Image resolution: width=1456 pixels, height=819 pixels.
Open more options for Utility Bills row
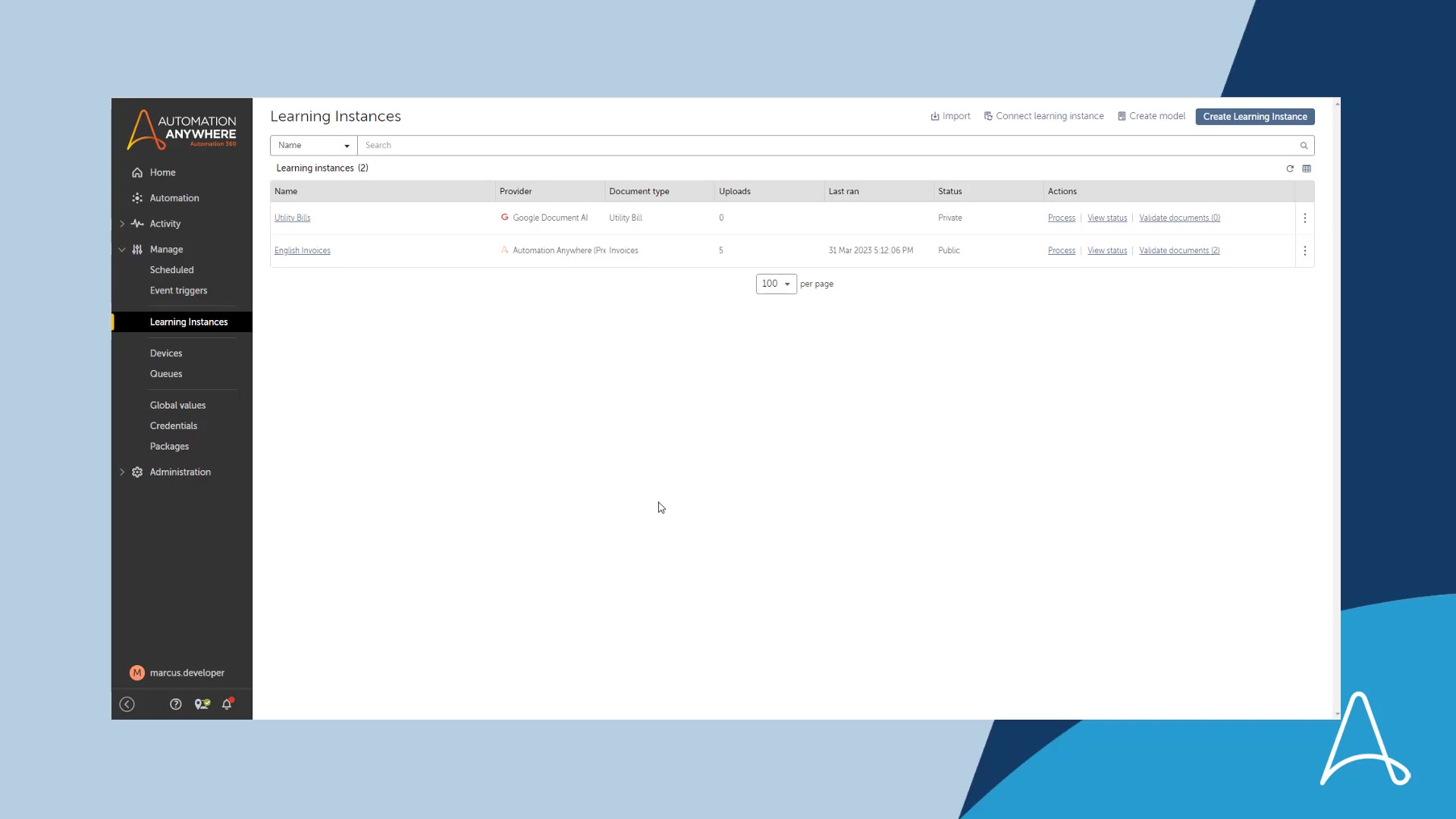pos(1305,218)
